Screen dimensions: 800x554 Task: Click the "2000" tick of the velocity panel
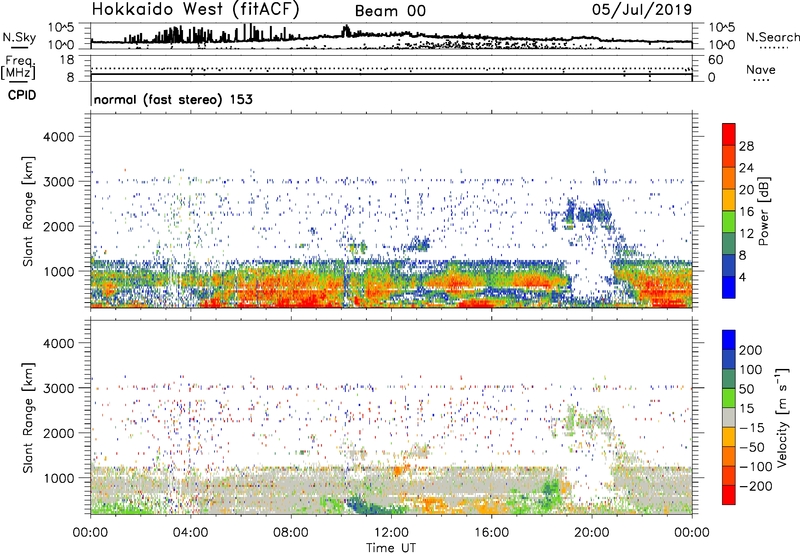(x=58, y=433)
